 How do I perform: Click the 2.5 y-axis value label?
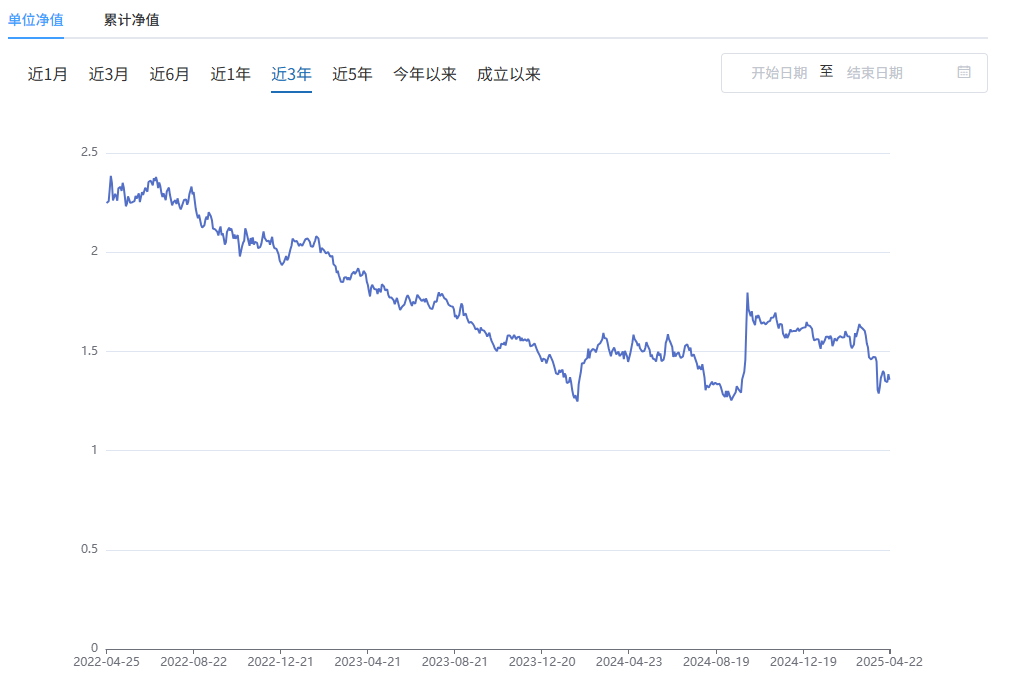89,152
